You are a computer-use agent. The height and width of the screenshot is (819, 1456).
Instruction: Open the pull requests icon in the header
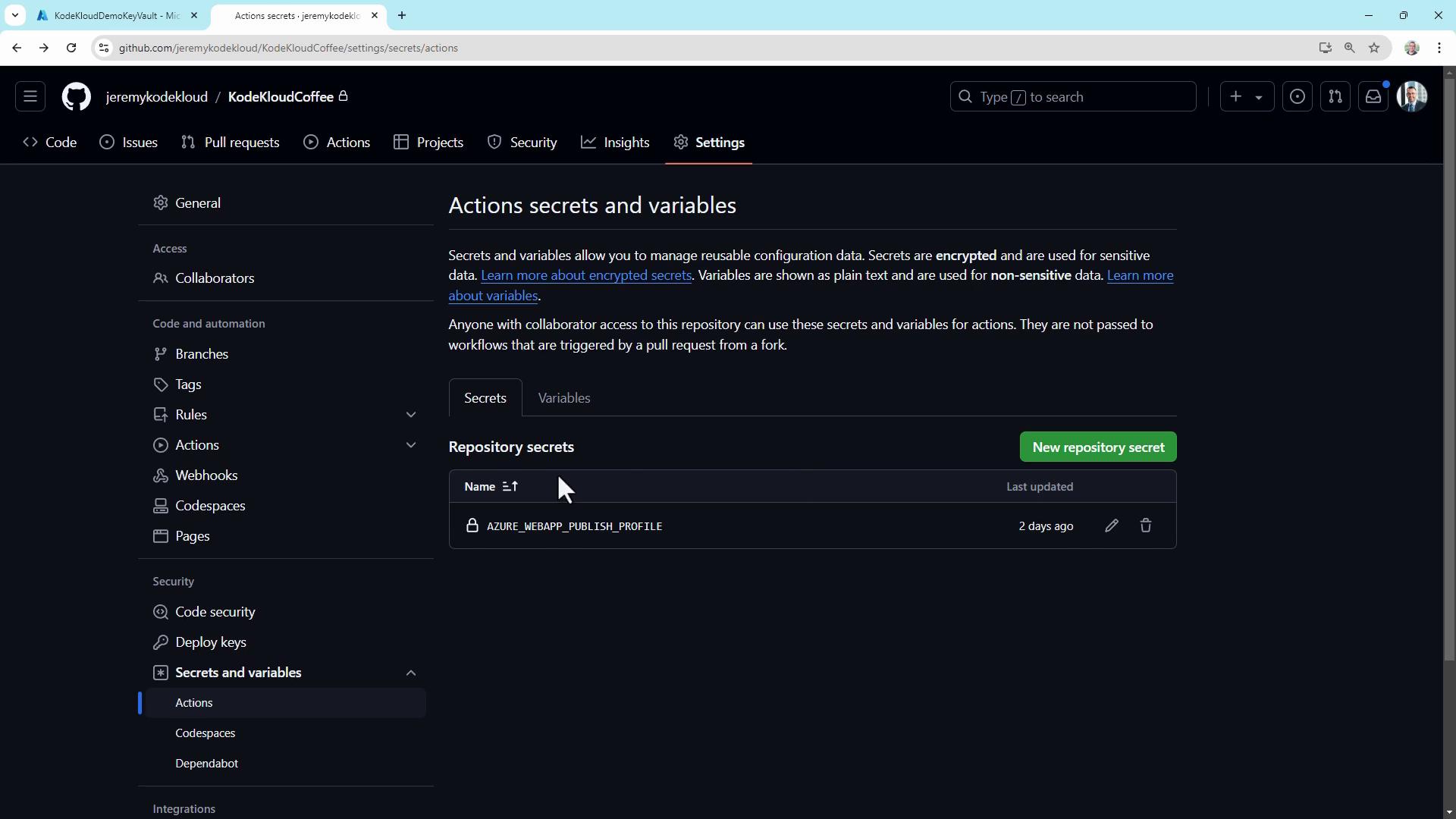click(1335, 97)
